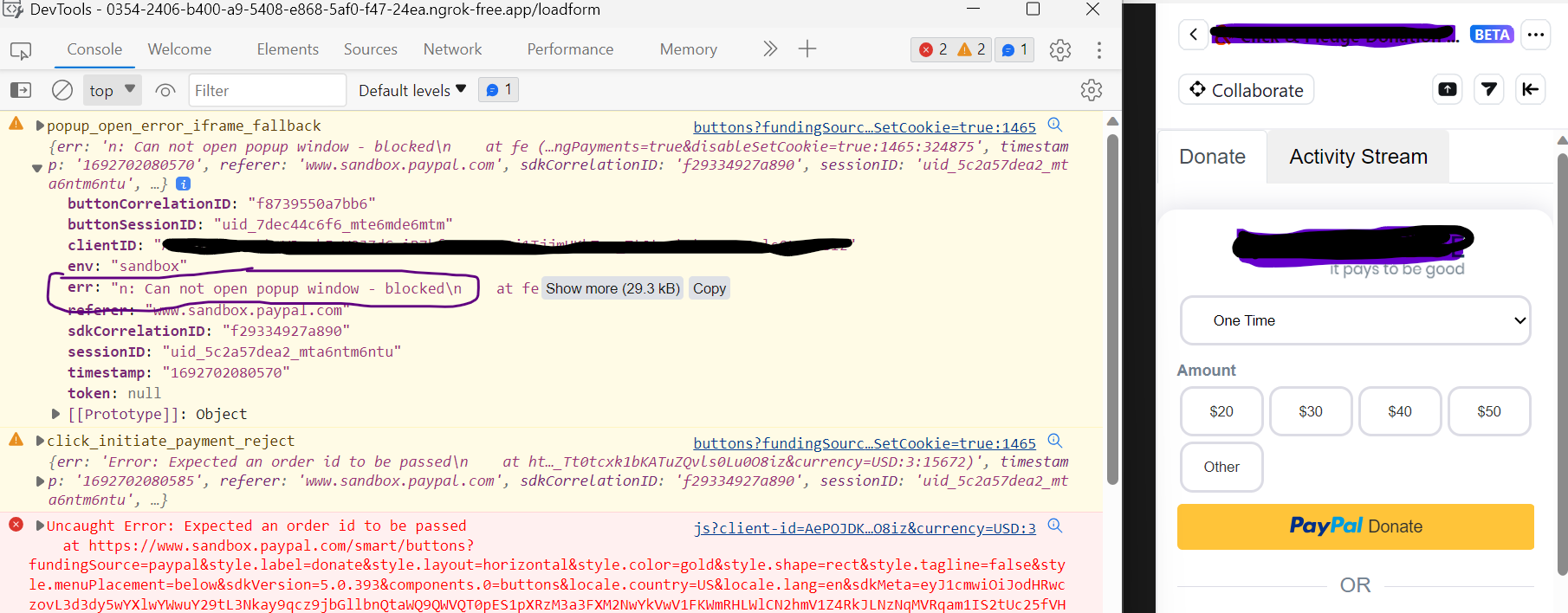Screen dimensions: 1568x613
Task: Click the BETA badge
Action: point(1492,35)
